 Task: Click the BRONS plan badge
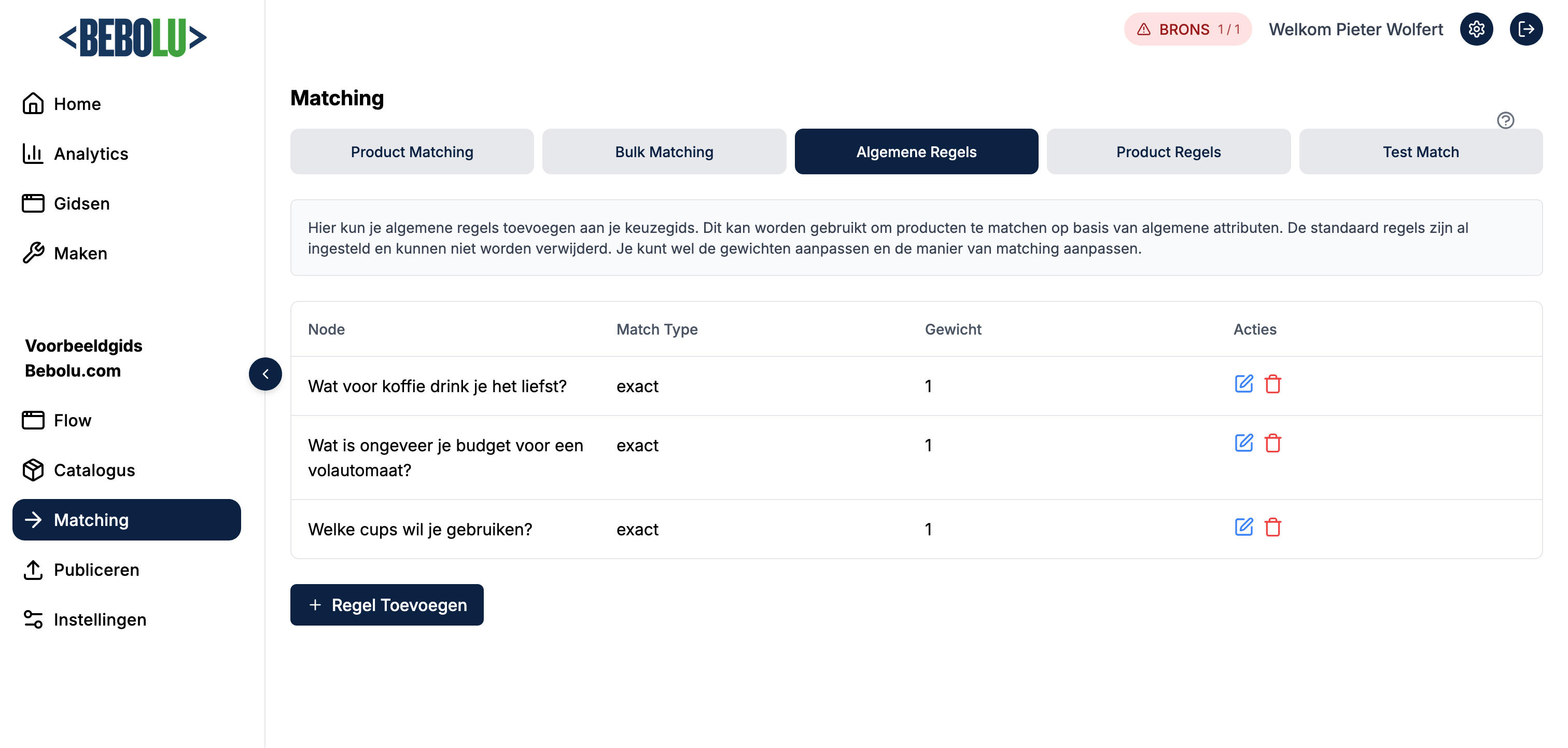point(1187,29)
